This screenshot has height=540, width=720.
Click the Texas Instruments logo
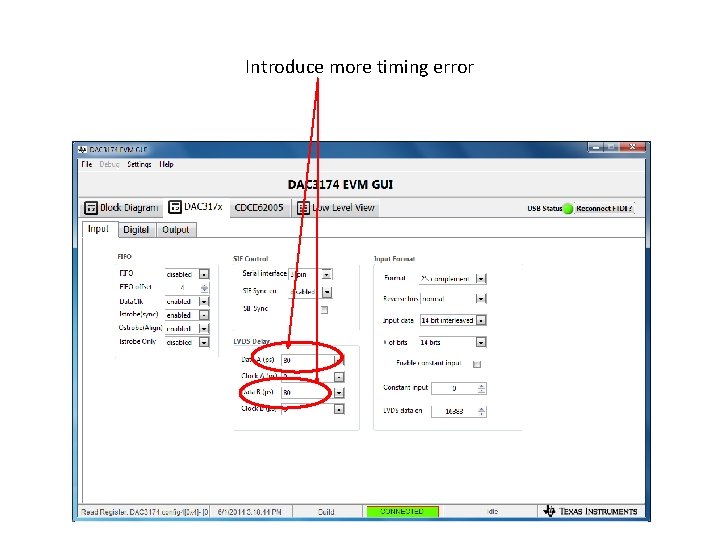591,511
